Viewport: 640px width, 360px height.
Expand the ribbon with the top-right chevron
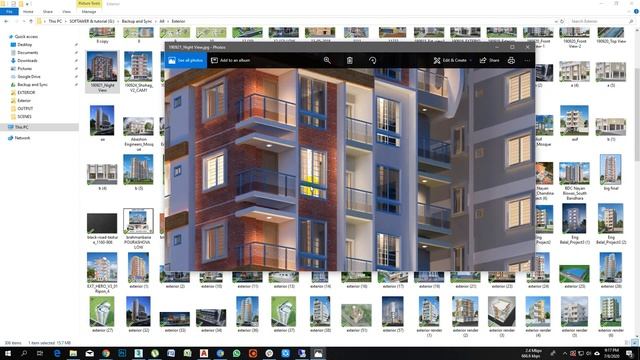click(630, 12)
